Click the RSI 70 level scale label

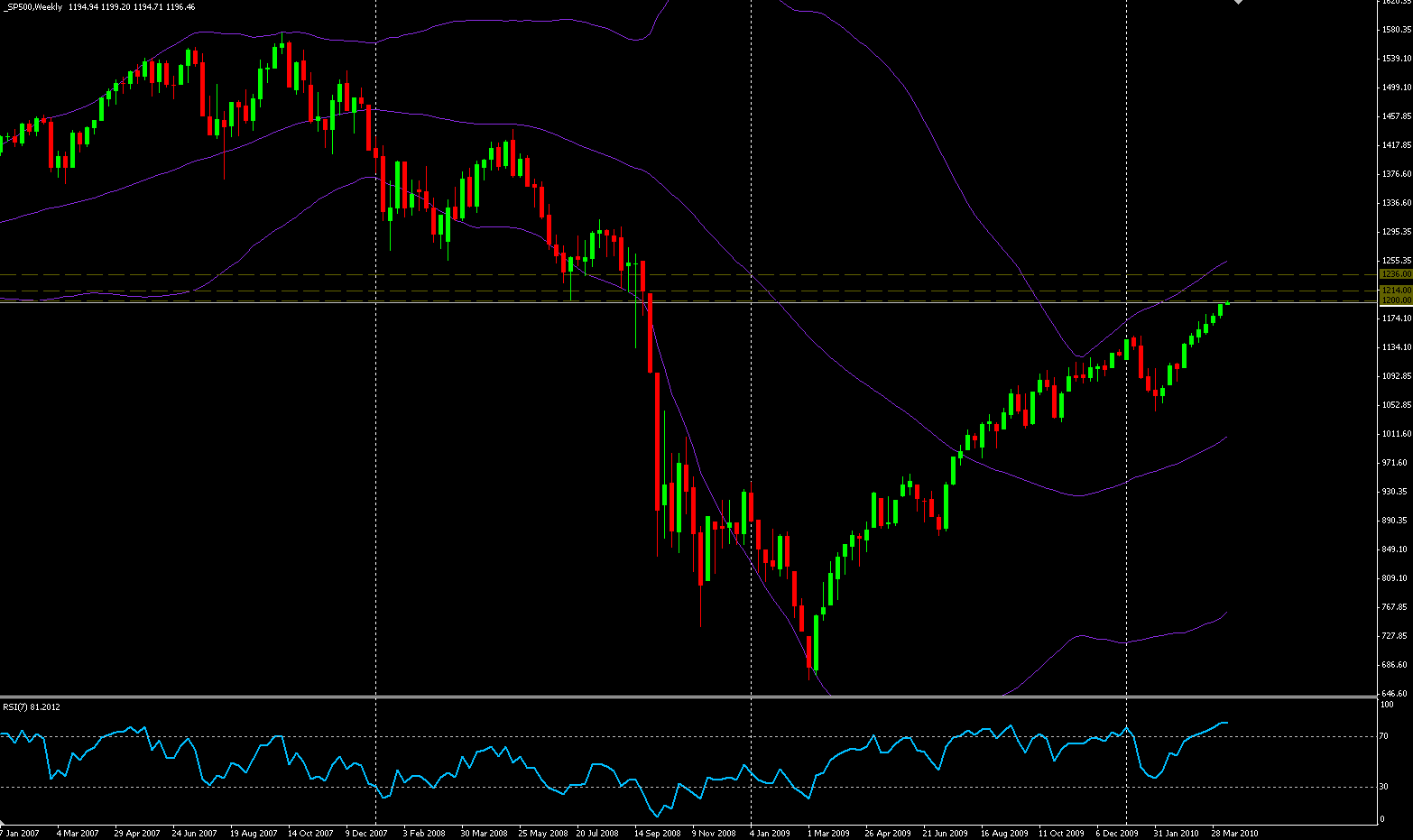(x=1385, y=737)
